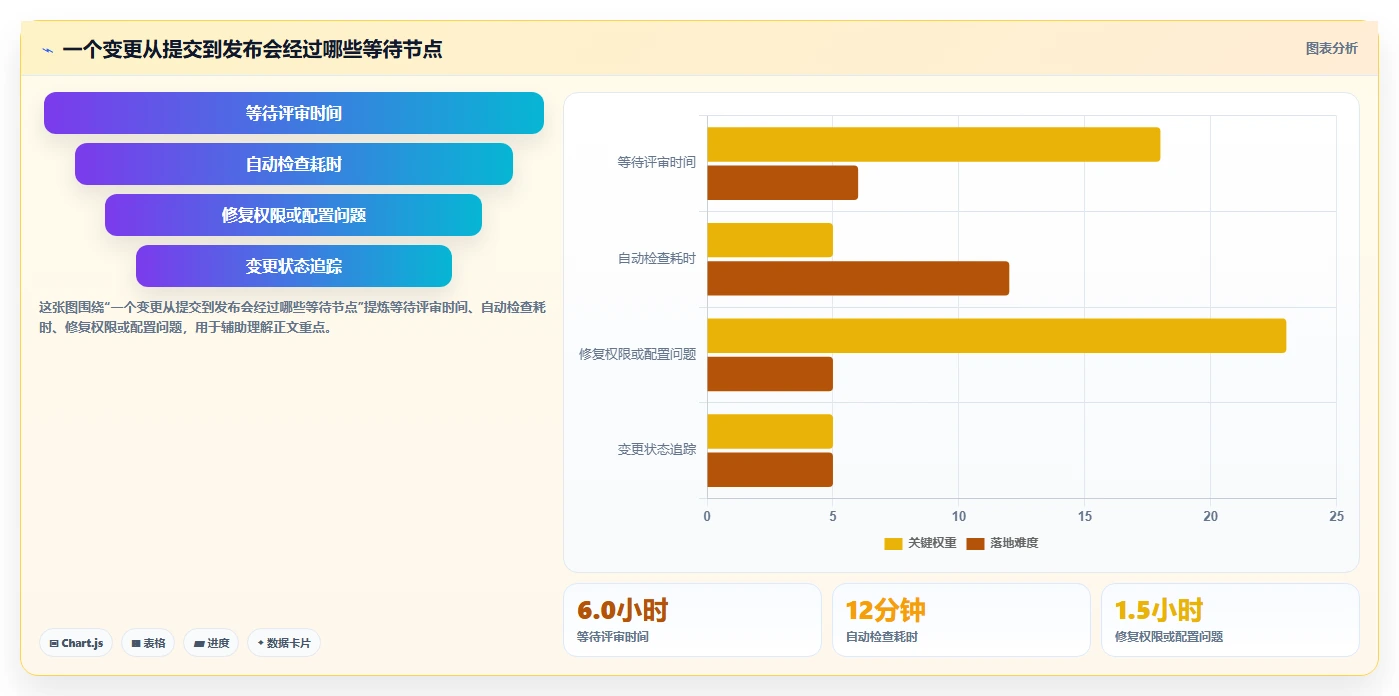Click the x-axis tick value 25
This screenshot has height=696, width=1399.
tap(1336, 516)
